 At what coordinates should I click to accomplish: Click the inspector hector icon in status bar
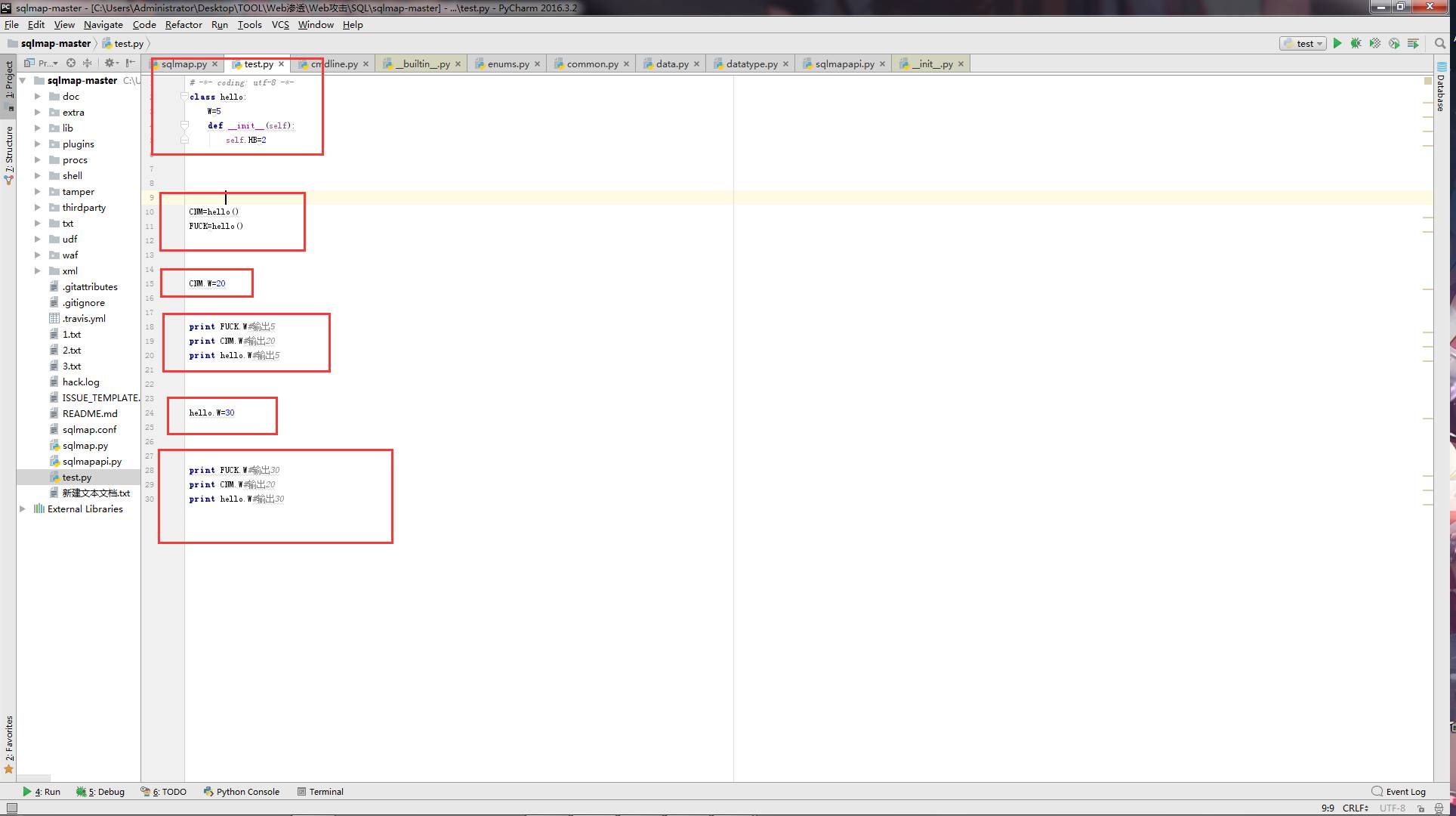click(1439, 808)
